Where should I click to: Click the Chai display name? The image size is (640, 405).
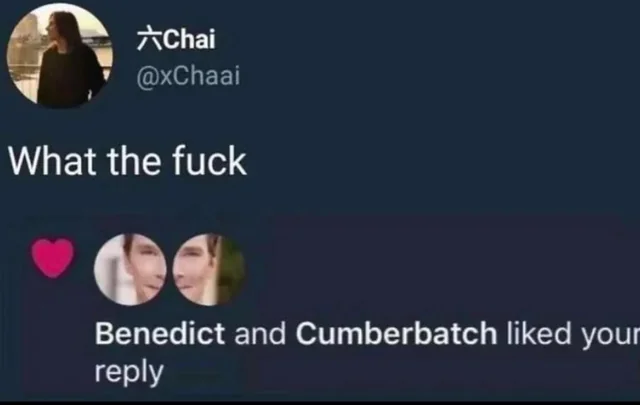[189, 39]
